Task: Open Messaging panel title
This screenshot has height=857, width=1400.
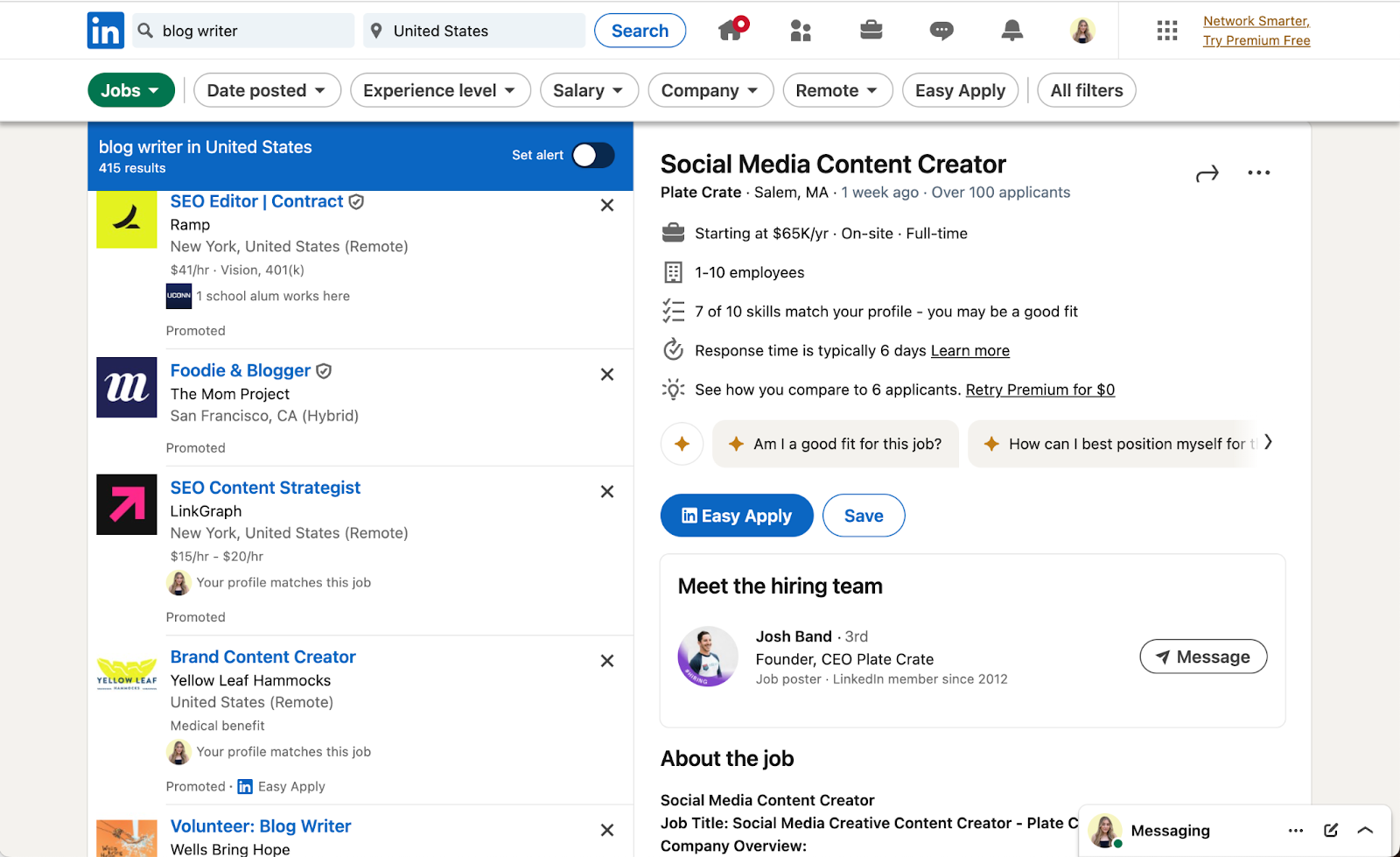Action: point(1170,831)
